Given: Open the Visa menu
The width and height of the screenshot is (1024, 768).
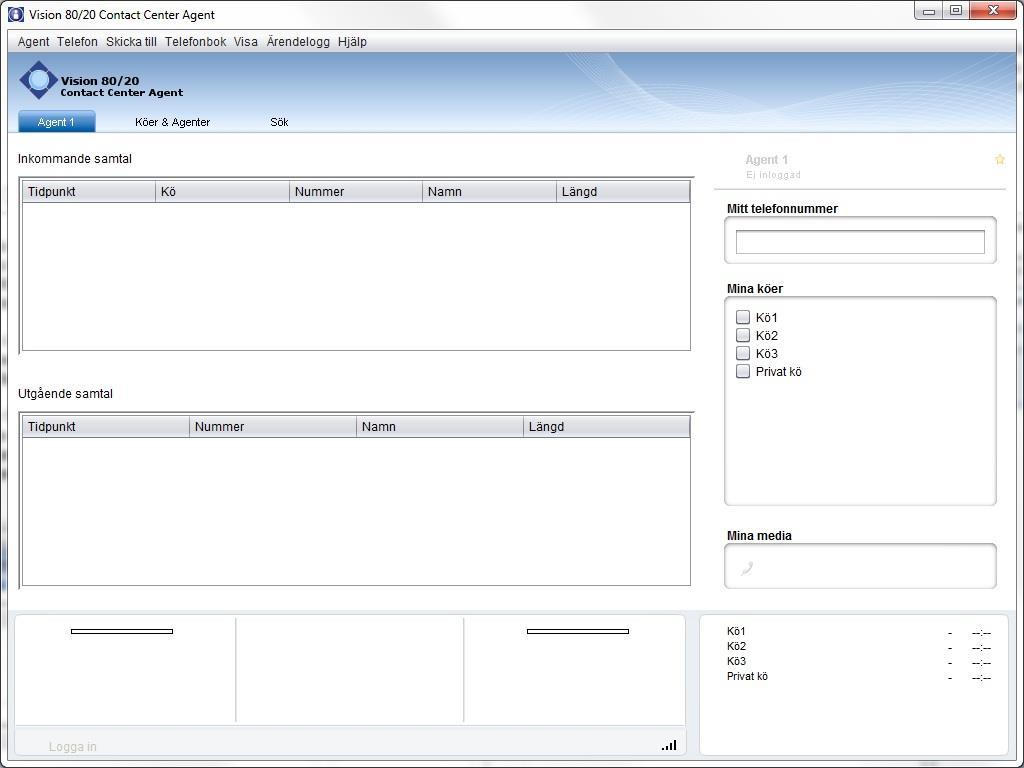Looking at the screenshot, I should click(246, 42).
